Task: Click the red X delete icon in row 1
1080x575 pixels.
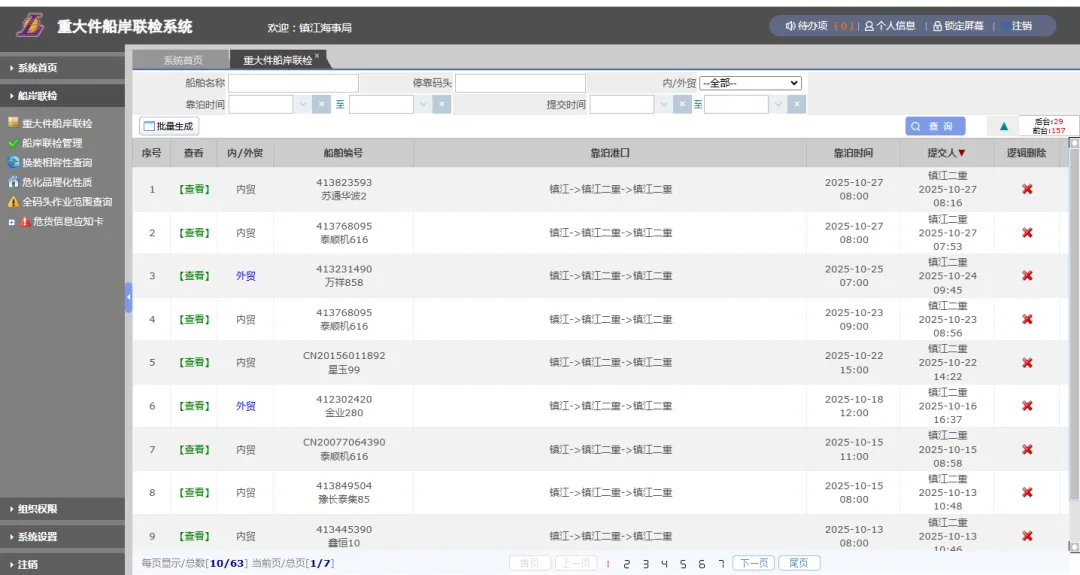Action: click(x=1026, y=189)
